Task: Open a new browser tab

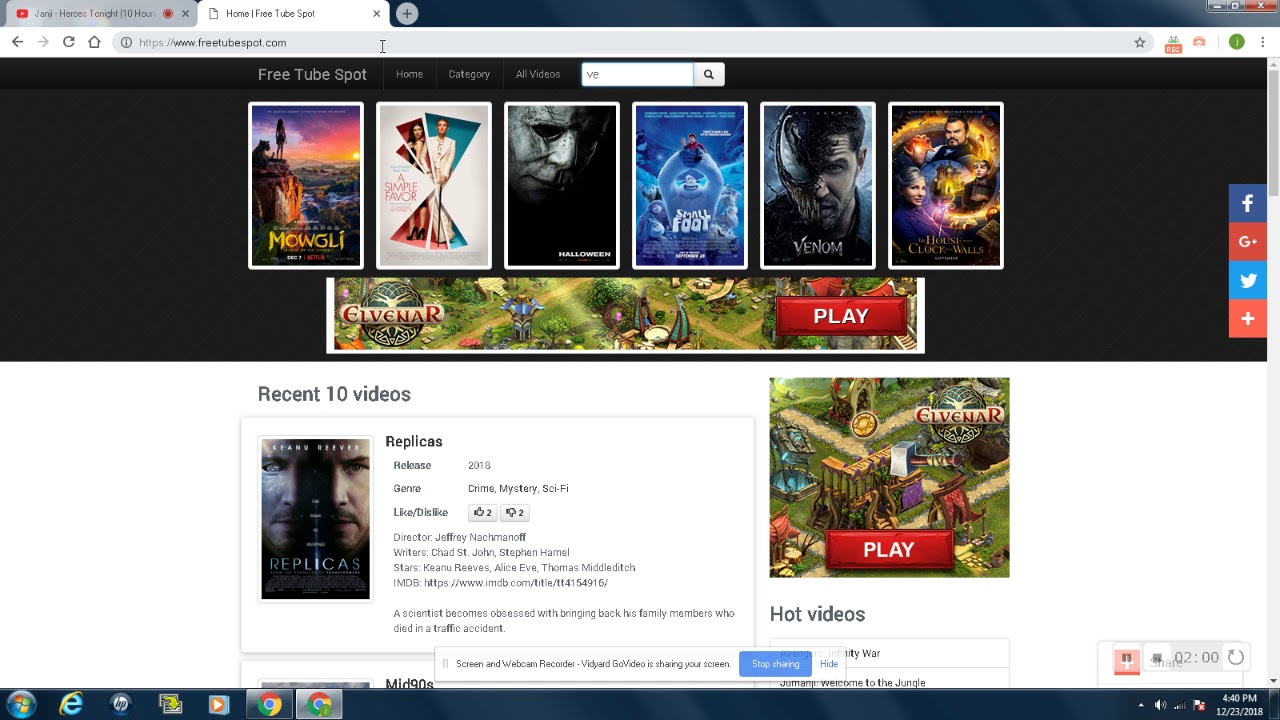Action: [x=406, y=13]
